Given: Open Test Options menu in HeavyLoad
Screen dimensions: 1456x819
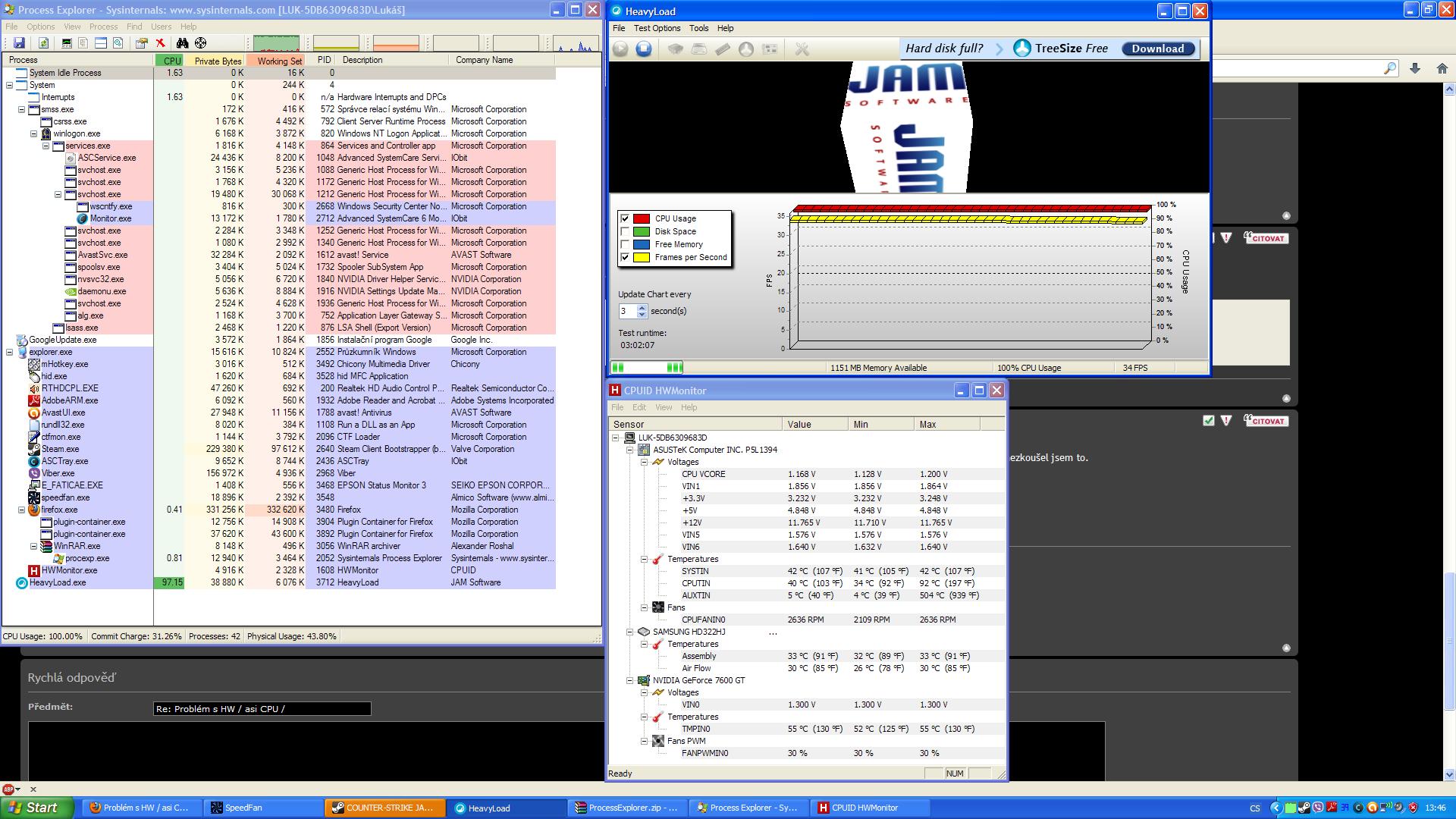Looking at the screenshot, I should coord(657,28).
